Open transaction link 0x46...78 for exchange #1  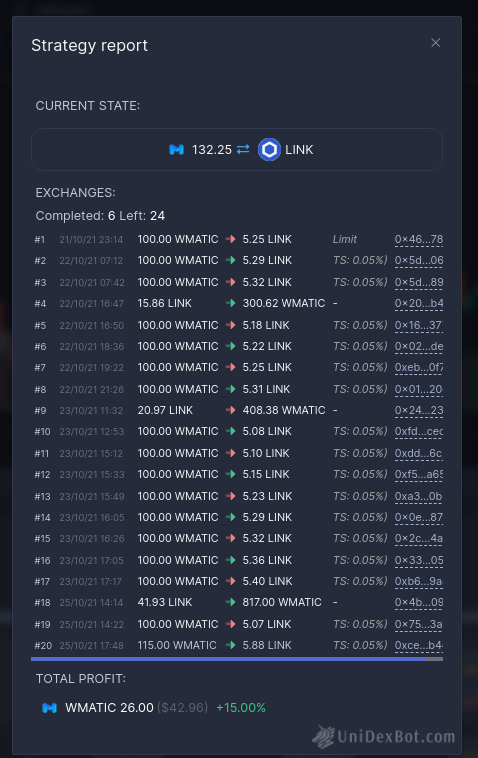(x=419, y=239)
